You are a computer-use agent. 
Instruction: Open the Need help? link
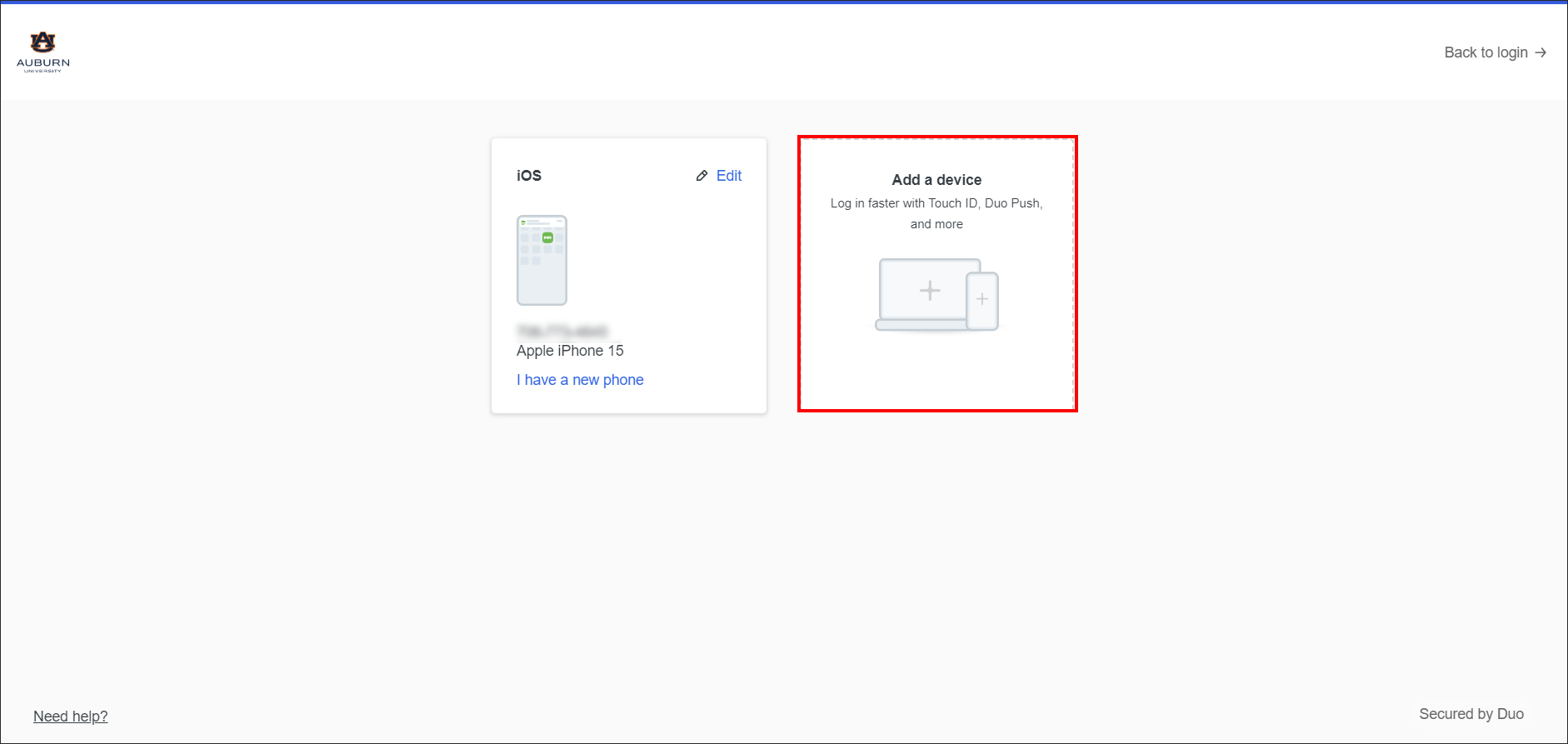(x=71, y=717)
